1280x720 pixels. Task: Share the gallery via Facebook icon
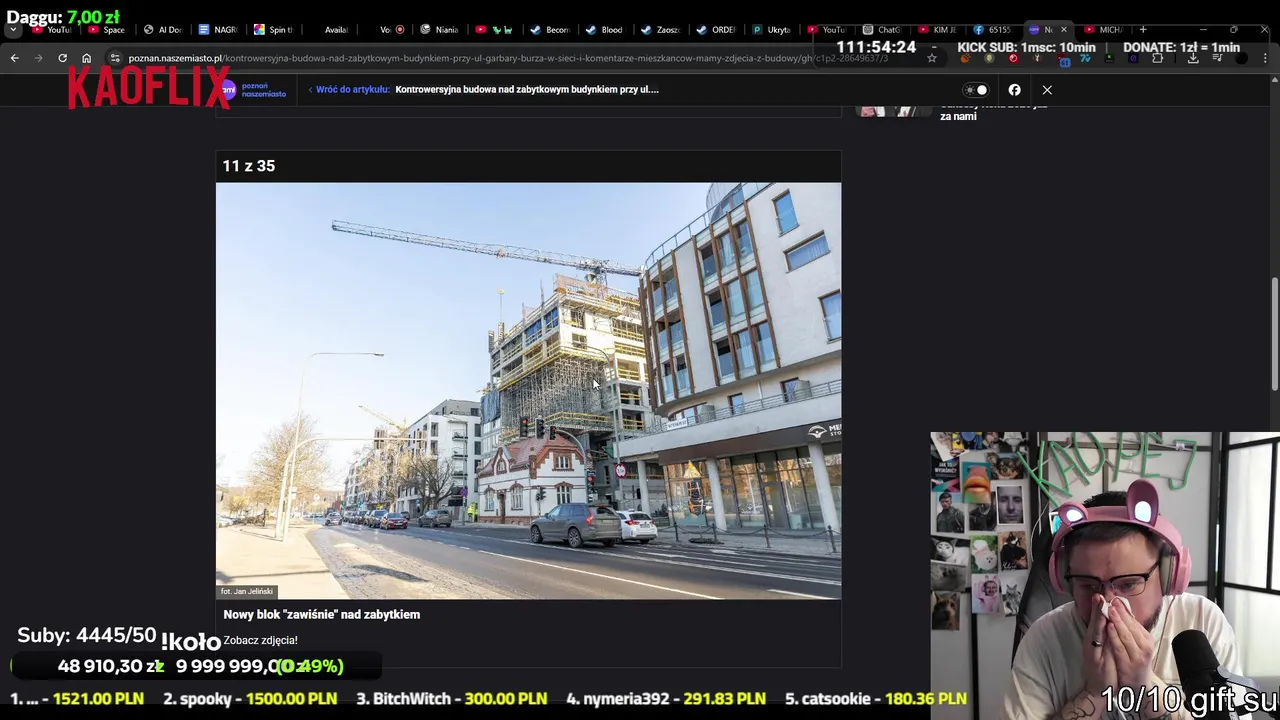pyautogui.click(x=1014, y=90)
